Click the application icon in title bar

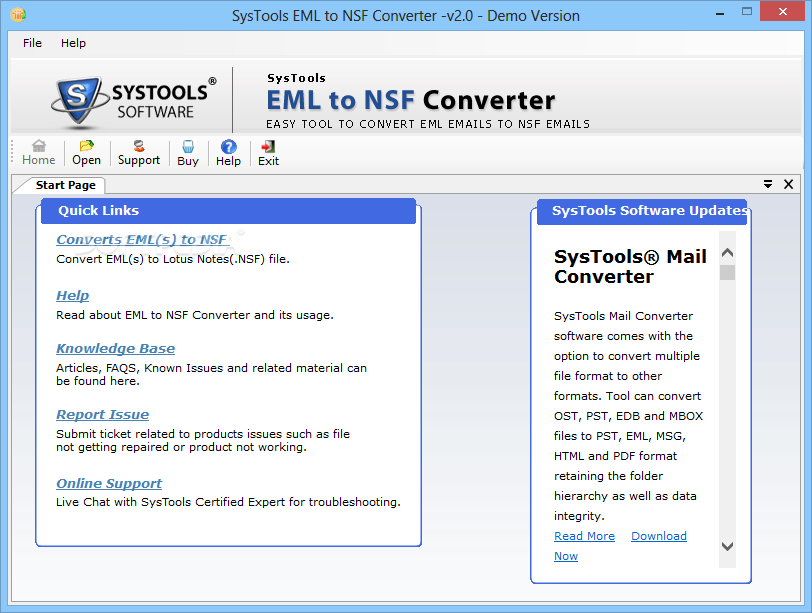pyautogui.click(x=18, y=14)
